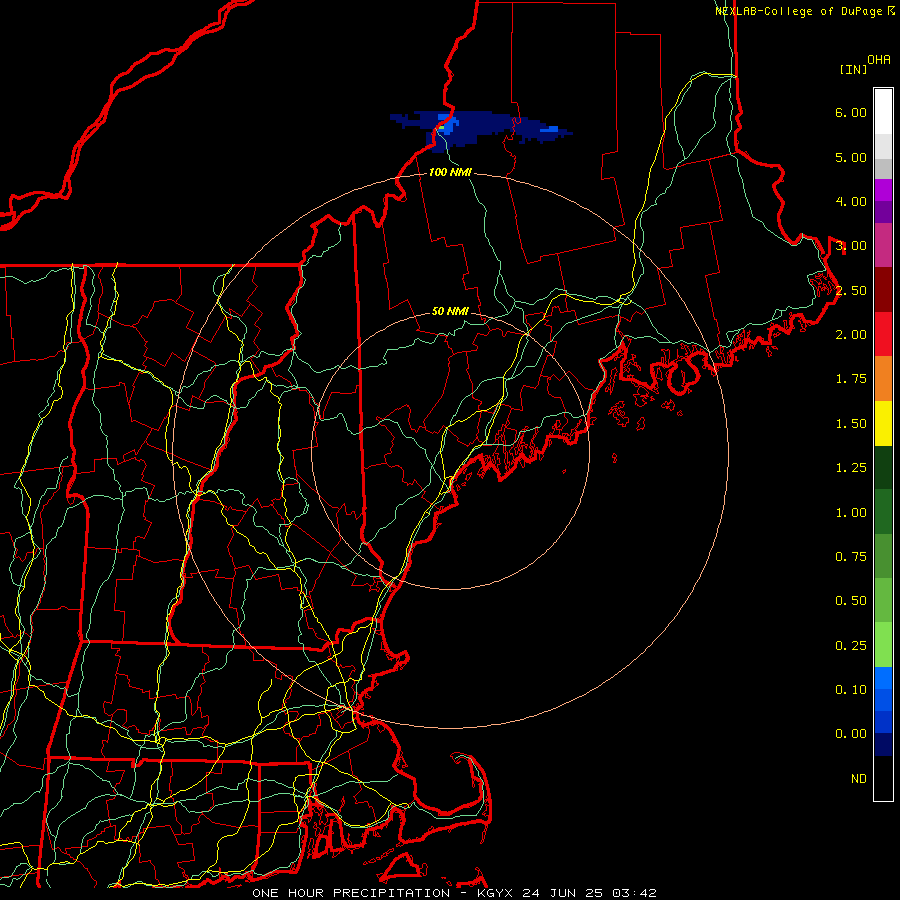Select the light blue legend swatch
Image resolution: width=900 pixels, height=900 pixels.
[x=883, y=678]
